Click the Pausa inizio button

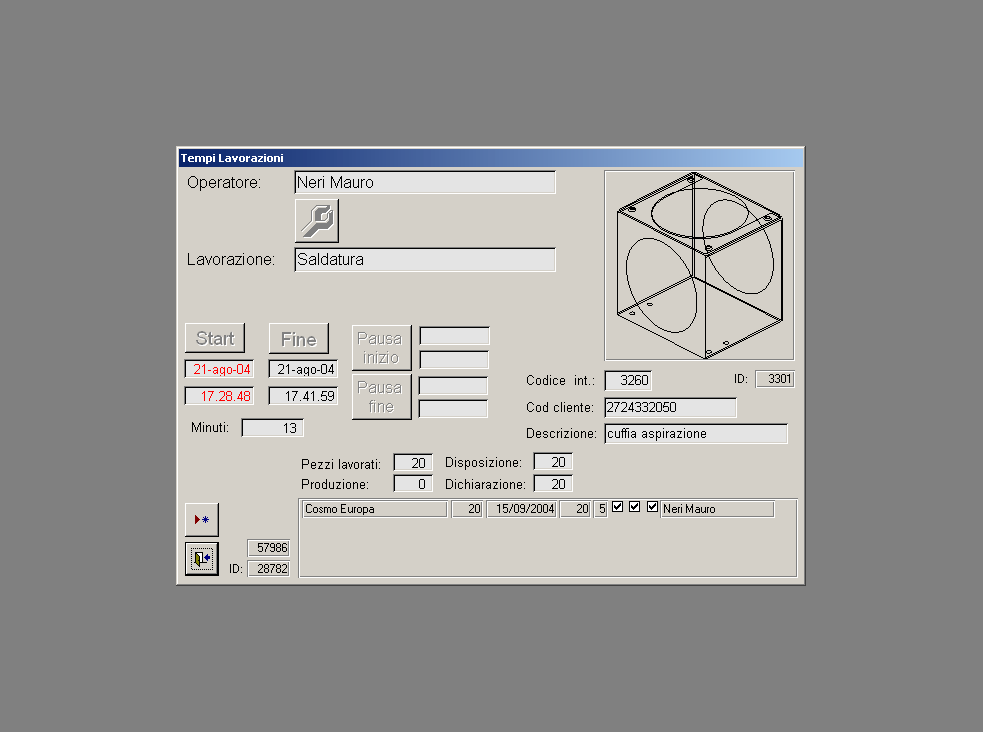point(381,347)
